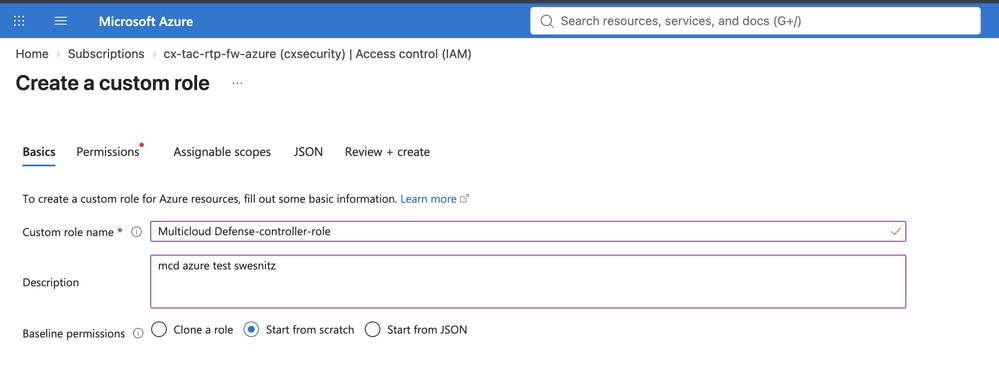Open the Learn more link
This screenshot has width=999, height=376.
coord(428,199)
